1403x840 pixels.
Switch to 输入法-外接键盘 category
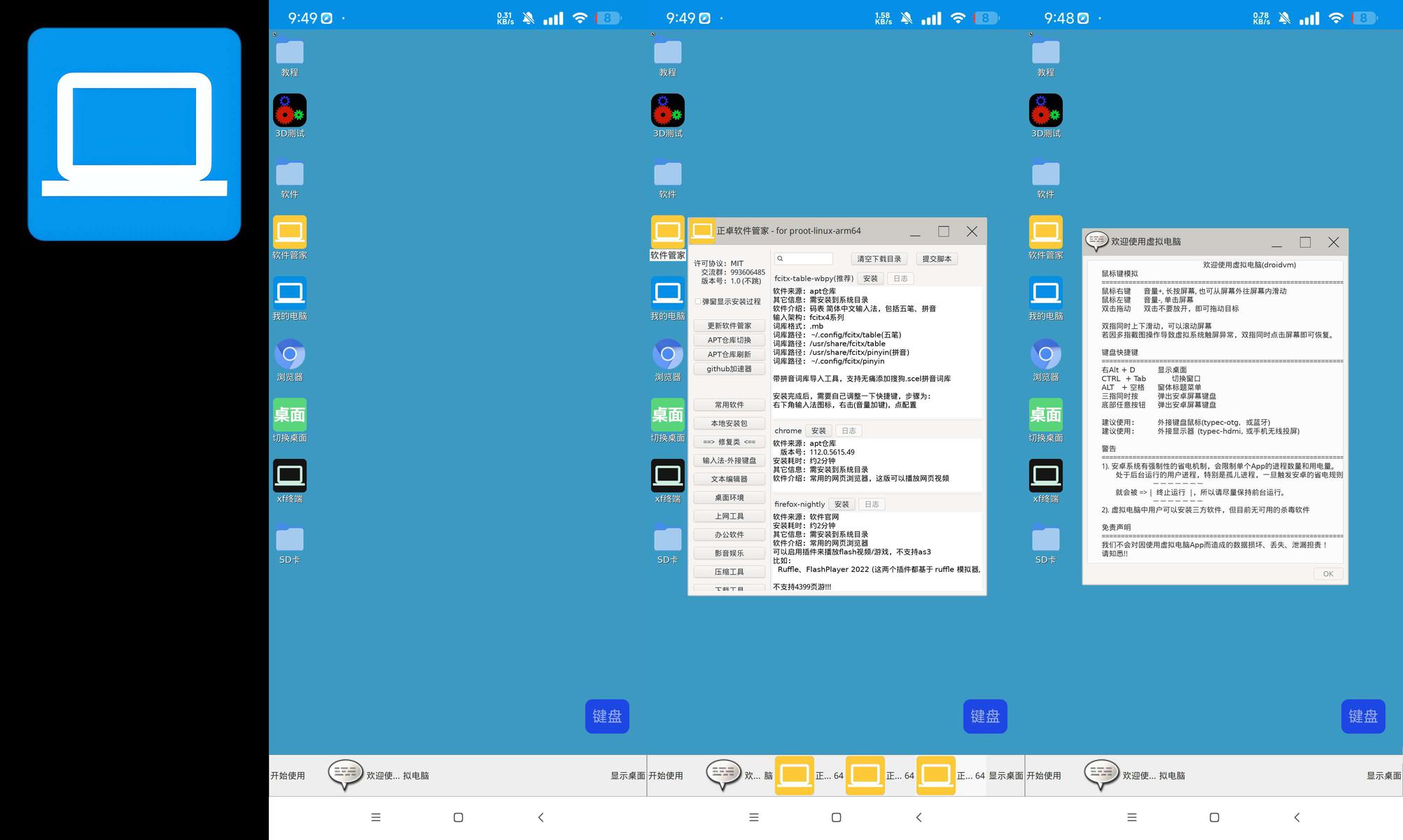[x=729, y=461]
